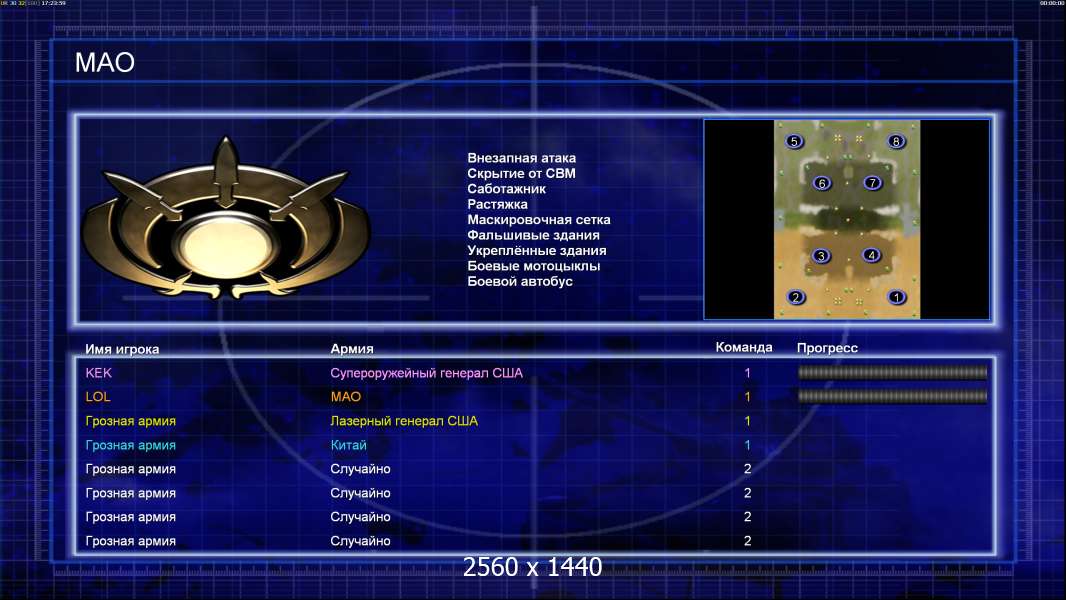Click team number in the LOL row

pos(747,397)
